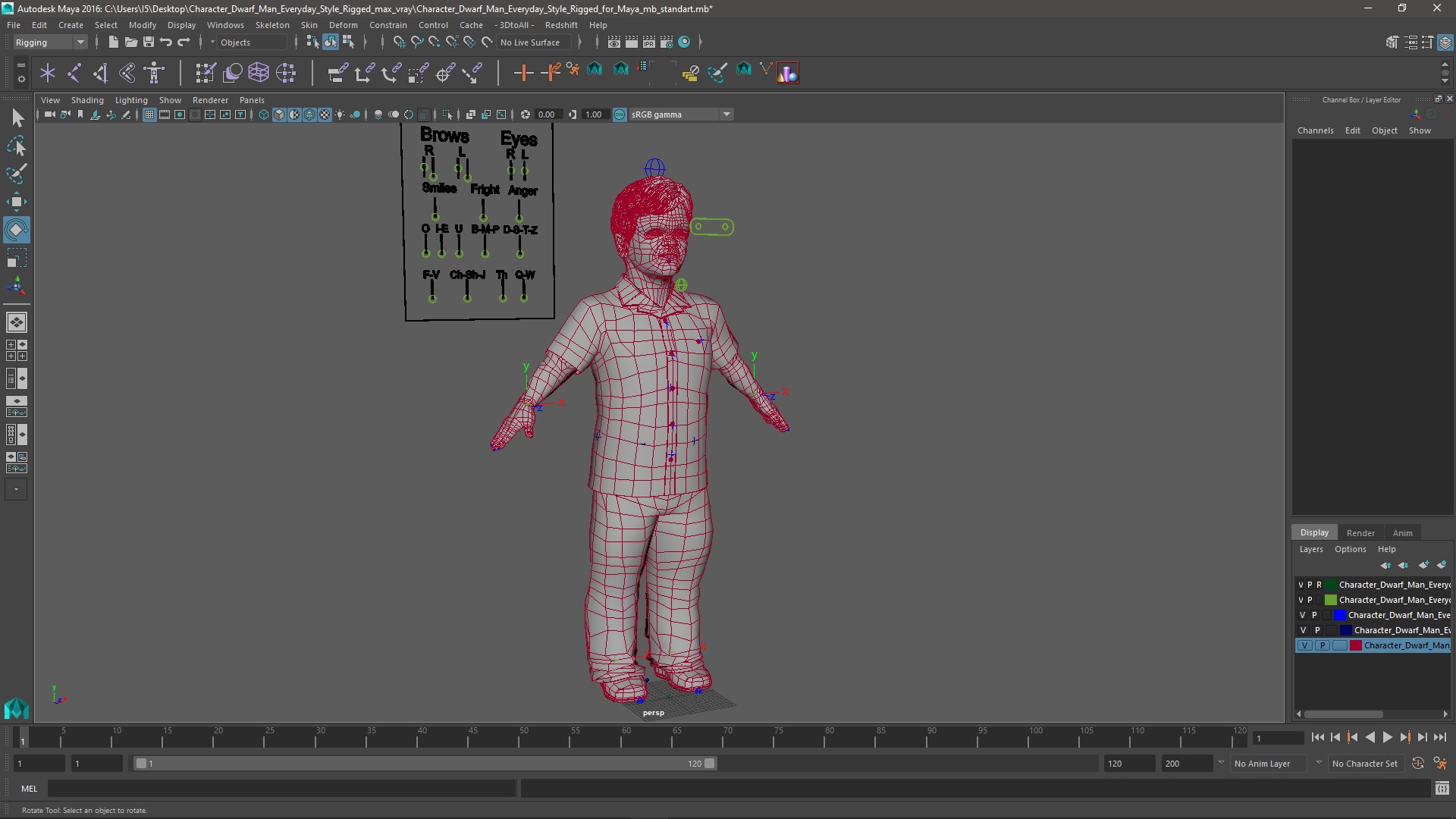Select the Rotate tool in toolbox
The height and width of the screenshot is (819, 1456).
17,230
